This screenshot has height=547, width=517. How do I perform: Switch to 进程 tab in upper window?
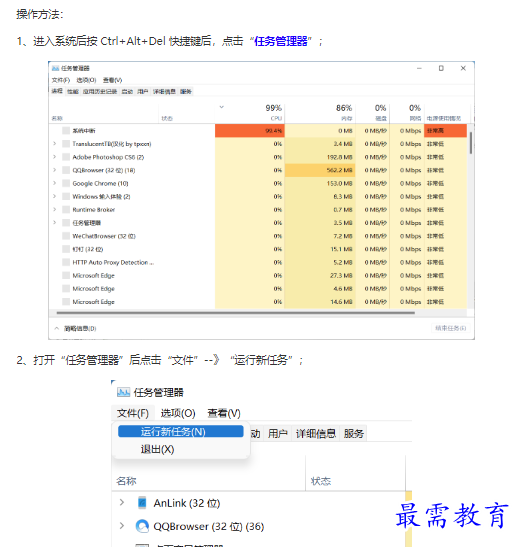(x=57, y=91)
